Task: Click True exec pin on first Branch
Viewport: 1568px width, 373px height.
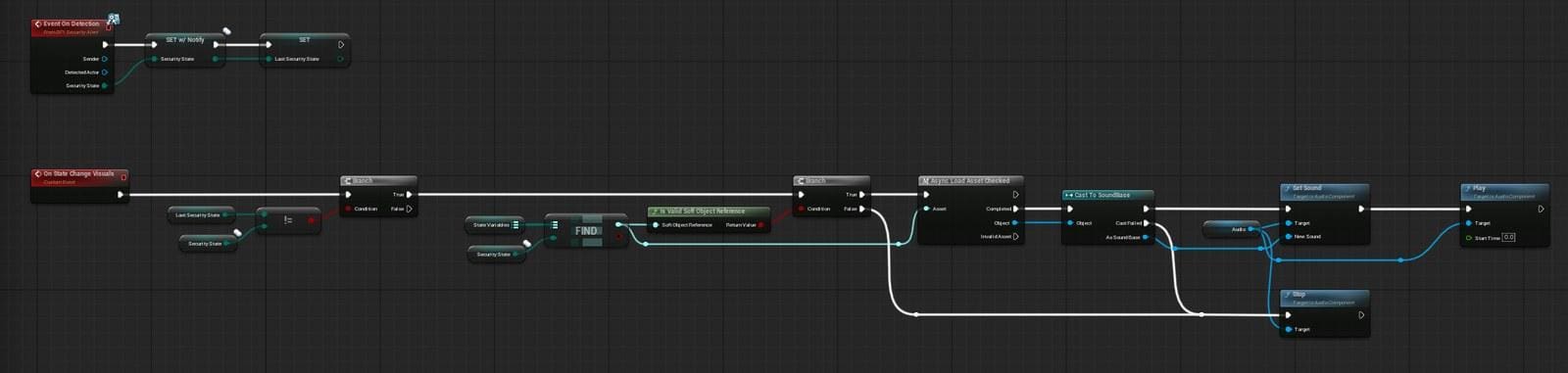Action: [409, 194]
